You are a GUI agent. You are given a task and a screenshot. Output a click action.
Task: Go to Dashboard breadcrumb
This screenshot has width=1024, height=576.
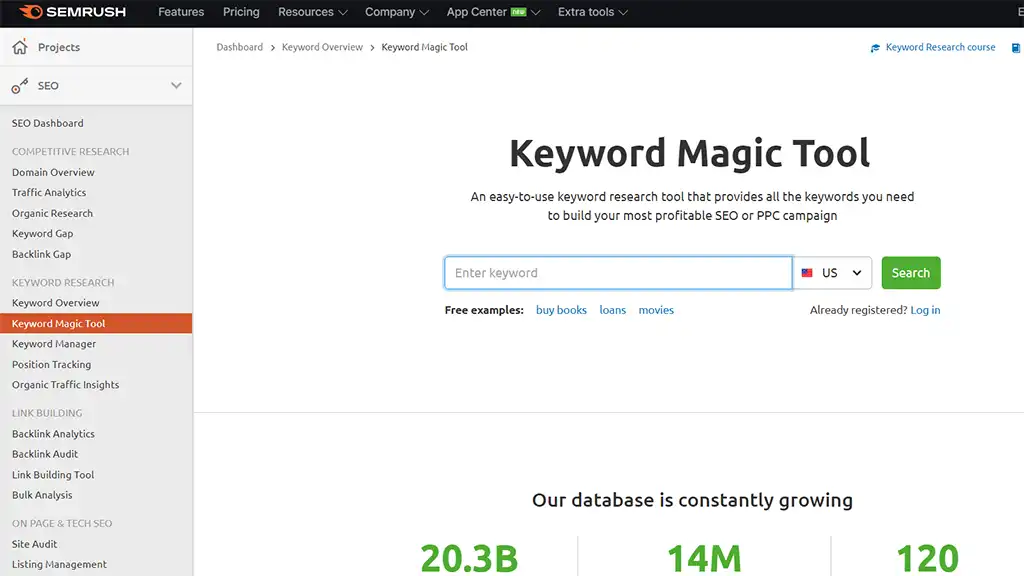point(240,47)
